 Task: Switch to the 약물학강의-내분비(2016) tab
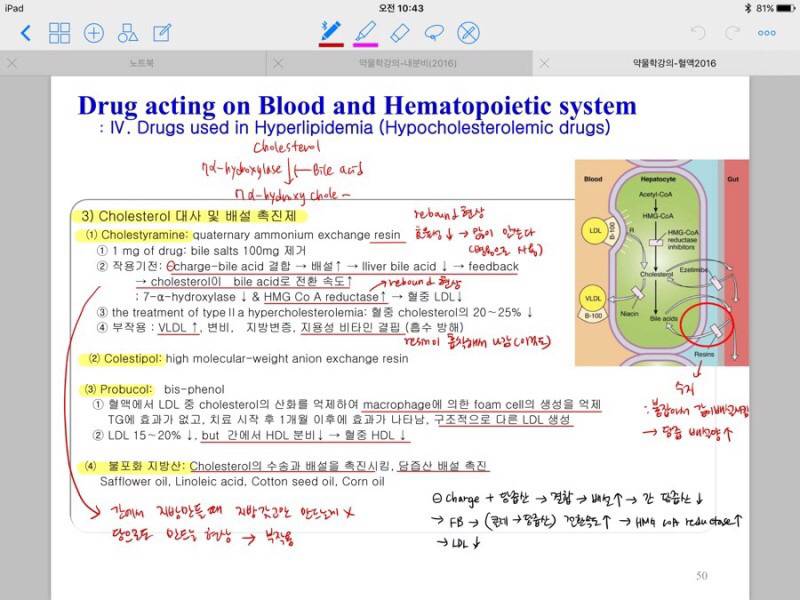[x=399, y=64]
